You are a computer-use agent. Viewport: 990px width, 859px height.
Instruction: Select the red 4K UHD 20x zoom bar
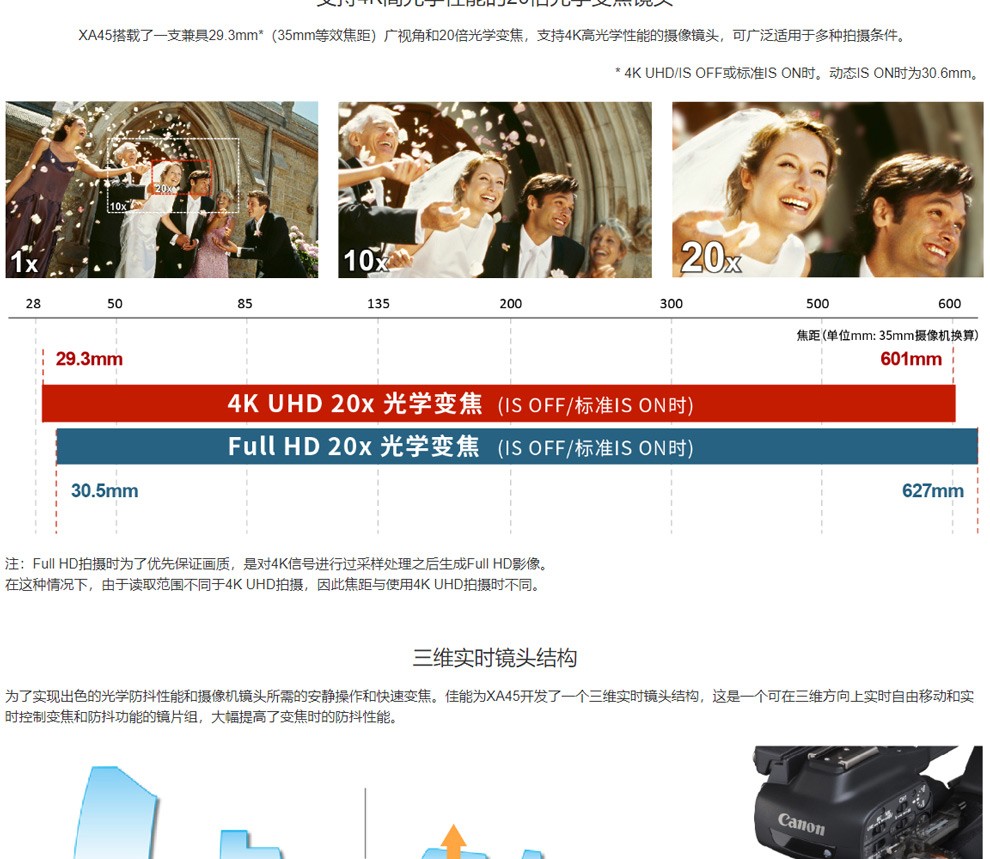click(x=499, y=403)
